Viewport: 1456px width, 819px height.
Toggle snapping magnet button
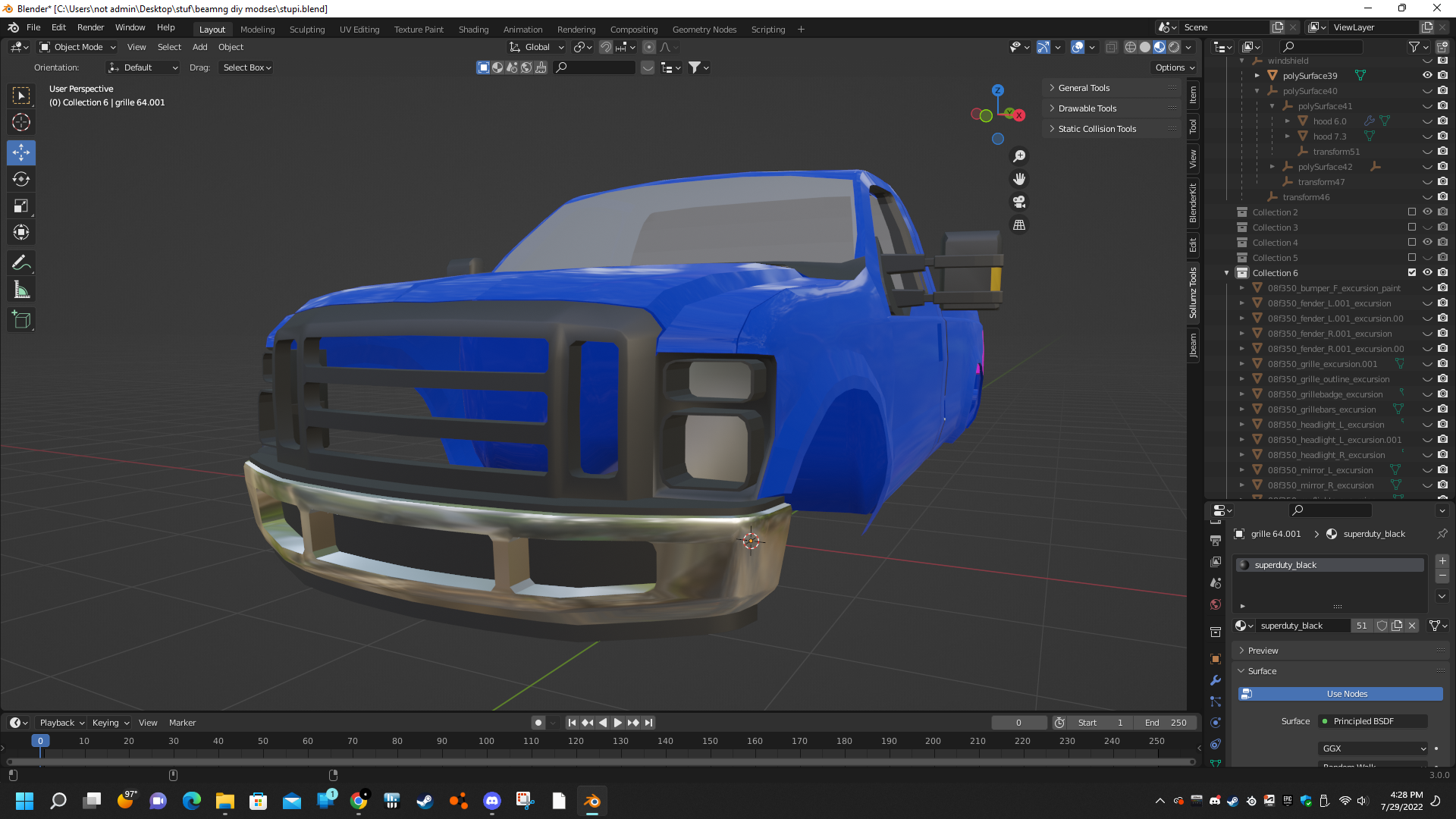click(x=606, y=47)
